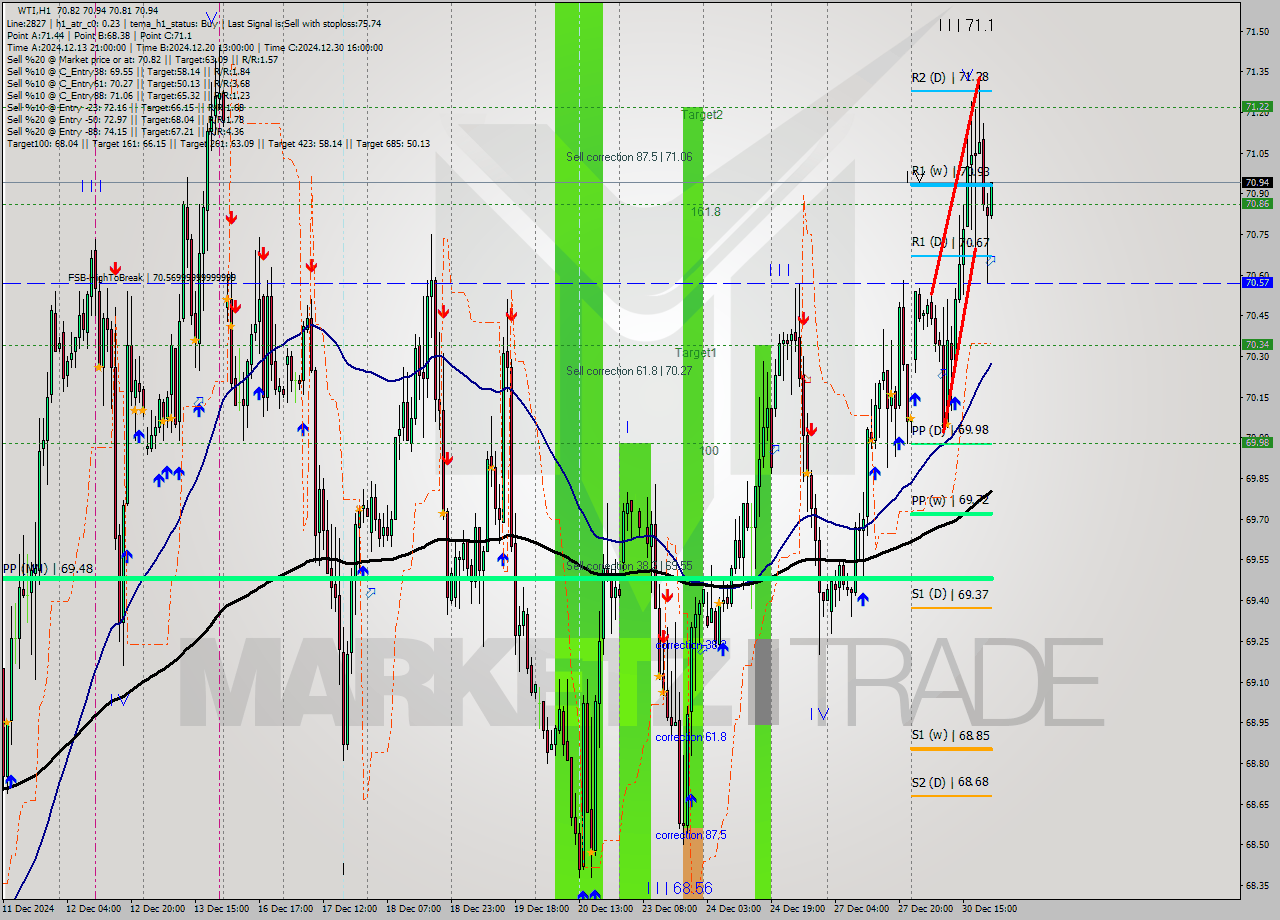Click the 'S1 (D) | 69.37' support label
Screen dimensions: 1280x920
[x=950, y=594]
